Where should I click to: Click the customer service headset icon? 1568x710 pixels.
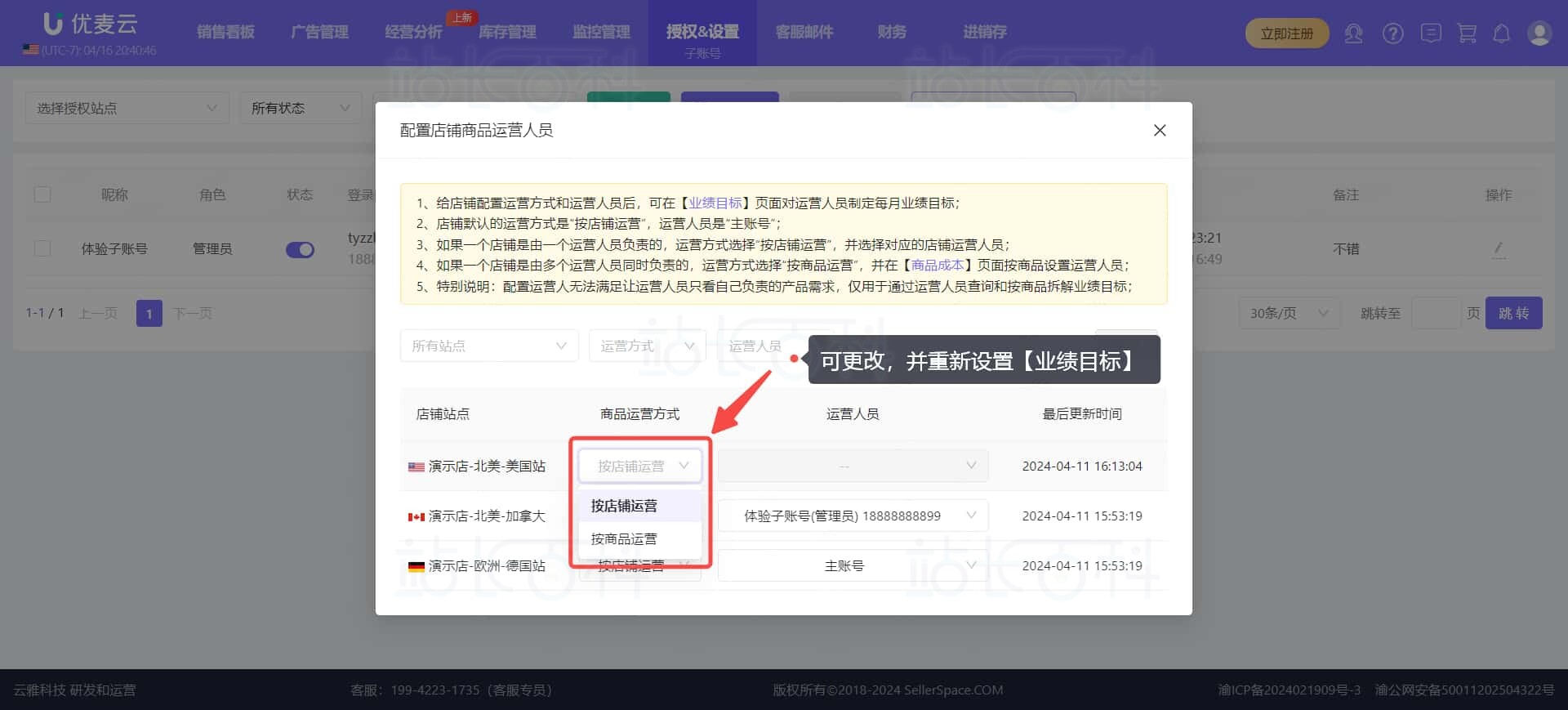point(1353,33)
